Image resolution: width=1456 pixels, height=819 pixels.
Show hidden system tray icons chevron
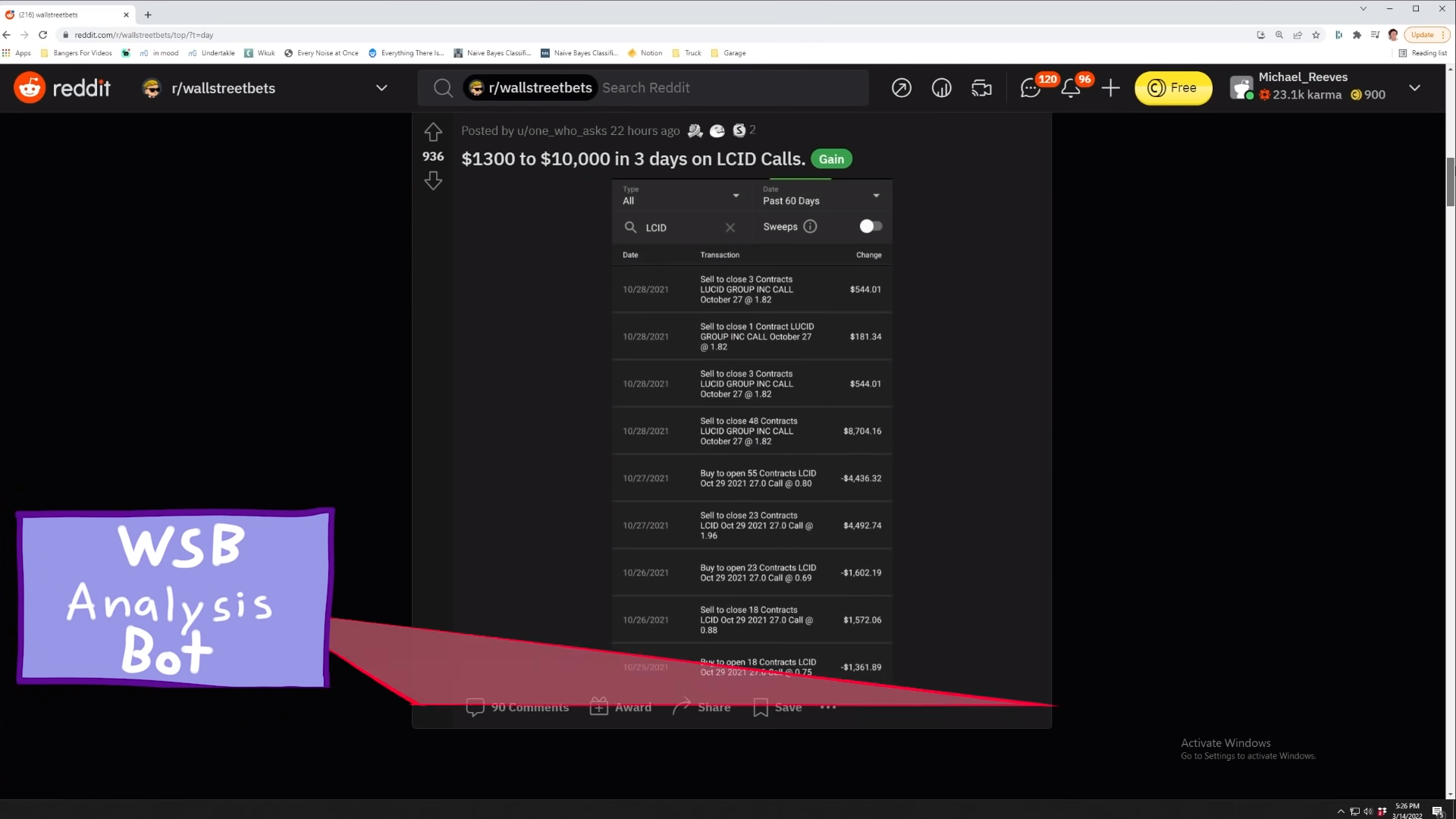pyautogui.click(x=1341, y=811)
